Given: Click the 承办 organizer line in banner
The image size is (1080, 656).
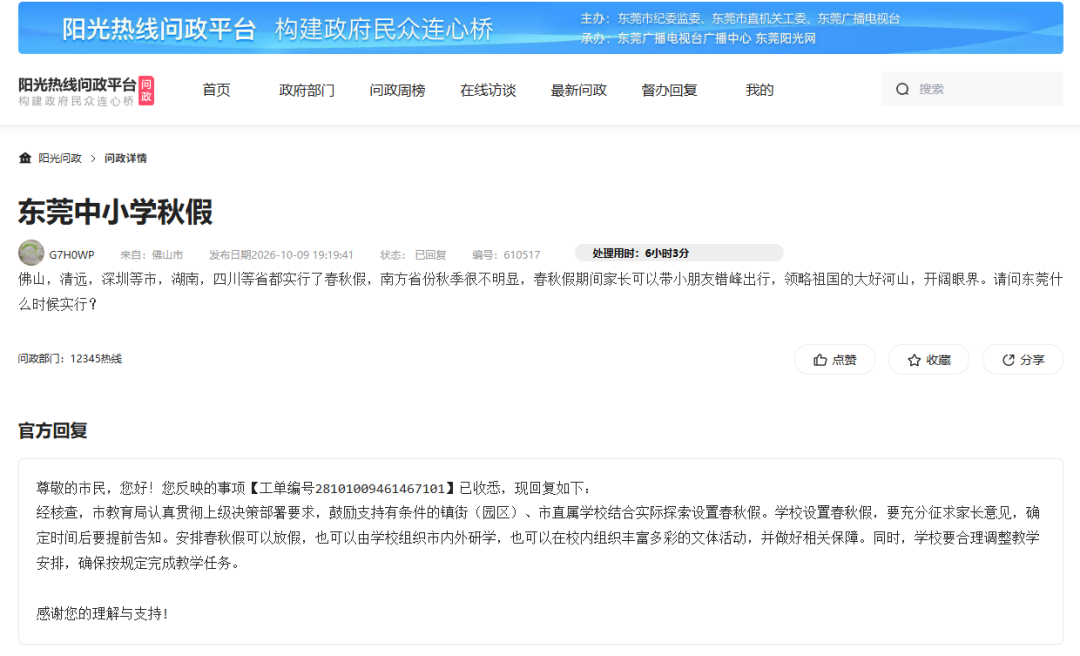Looking at the screenshot, I should pos(698,38).
